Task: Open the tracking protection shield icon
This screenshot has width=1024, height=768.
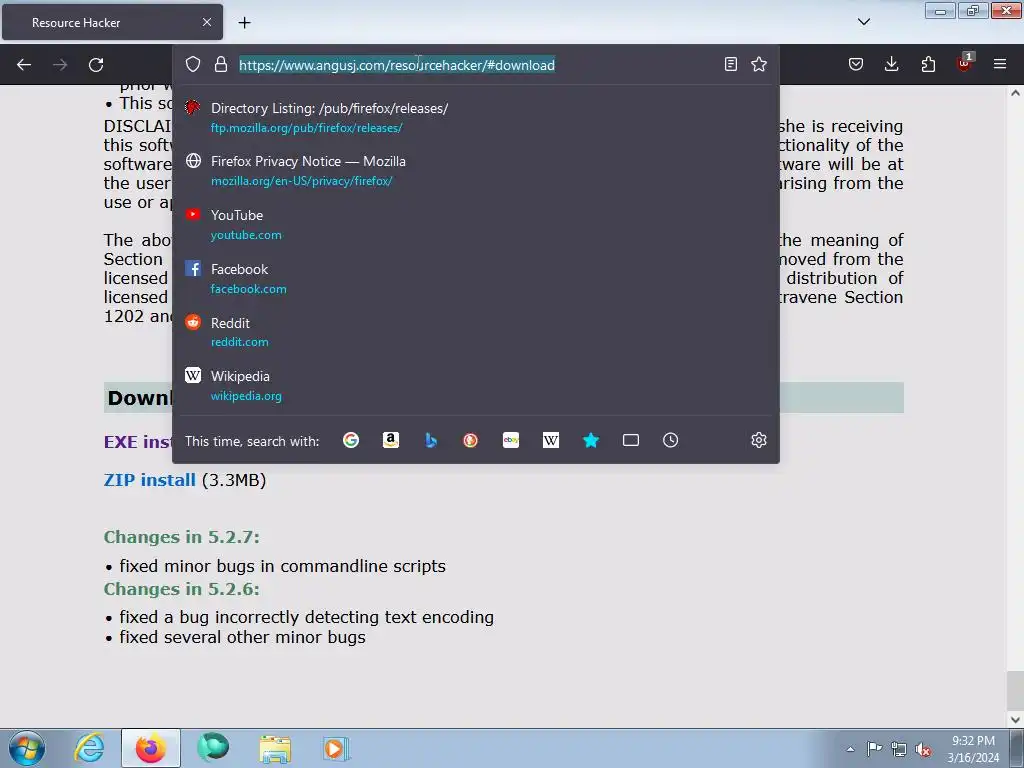Action: point(193,64)
